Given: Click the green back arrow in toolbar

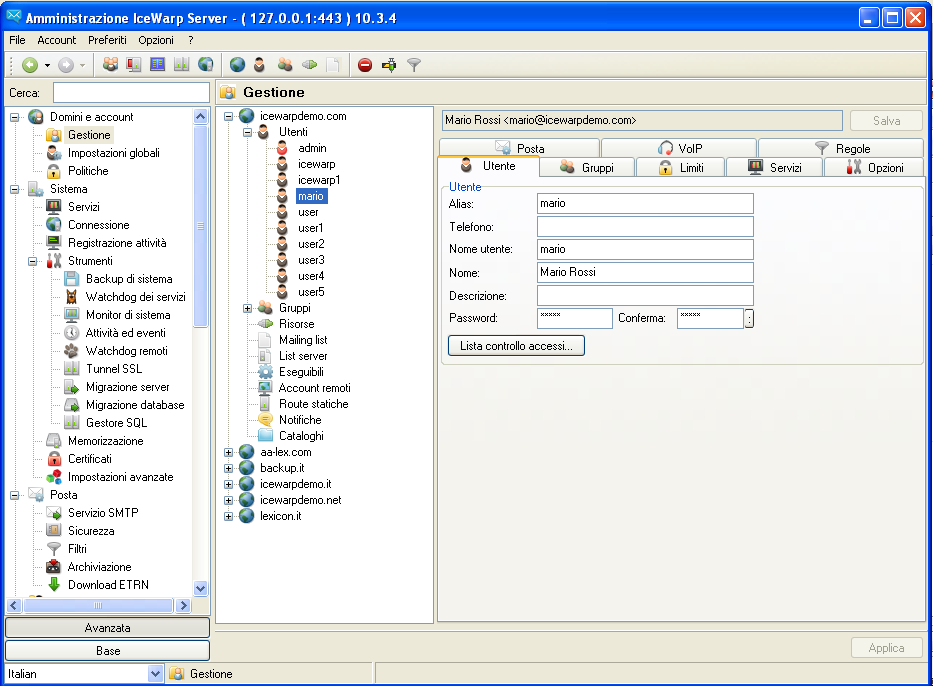Looking at the screenshot, I should (x=30, y=65).
